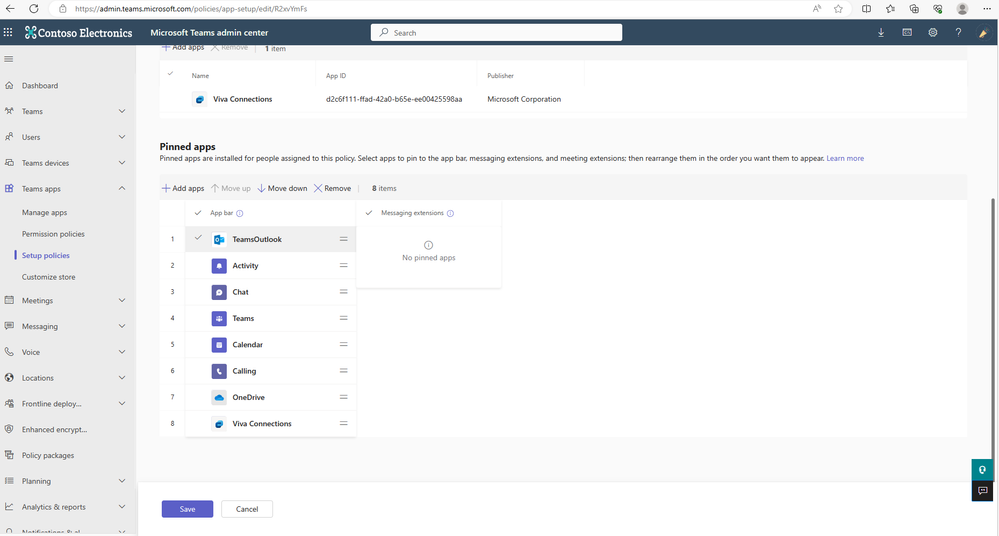The image size is (999, 536).
Task: Open Setup policies page
Action: point(46,256)
